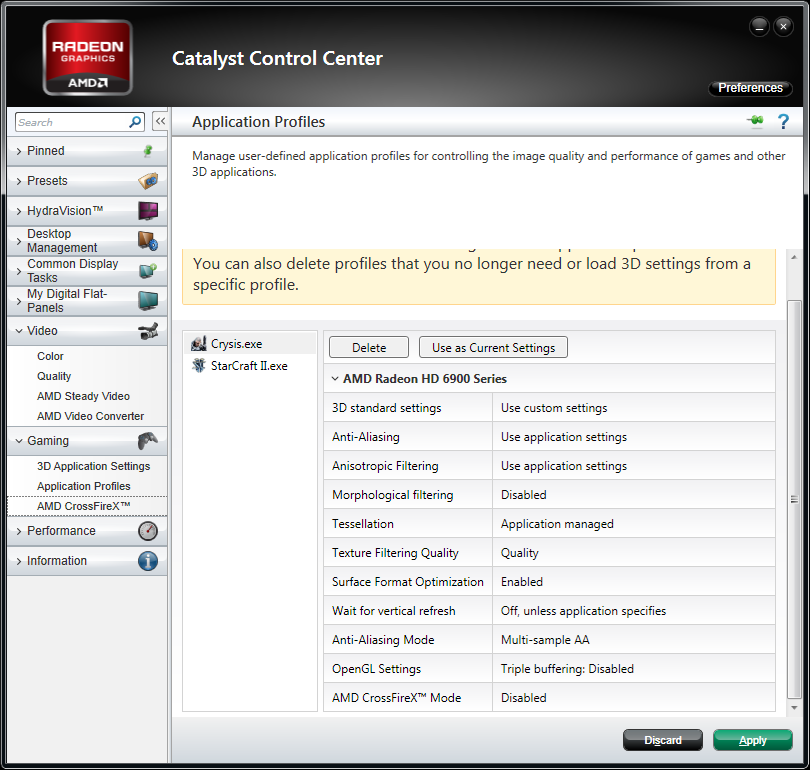Click the Video camcorder icon
810x770 pixels.
tap(148, 331)
